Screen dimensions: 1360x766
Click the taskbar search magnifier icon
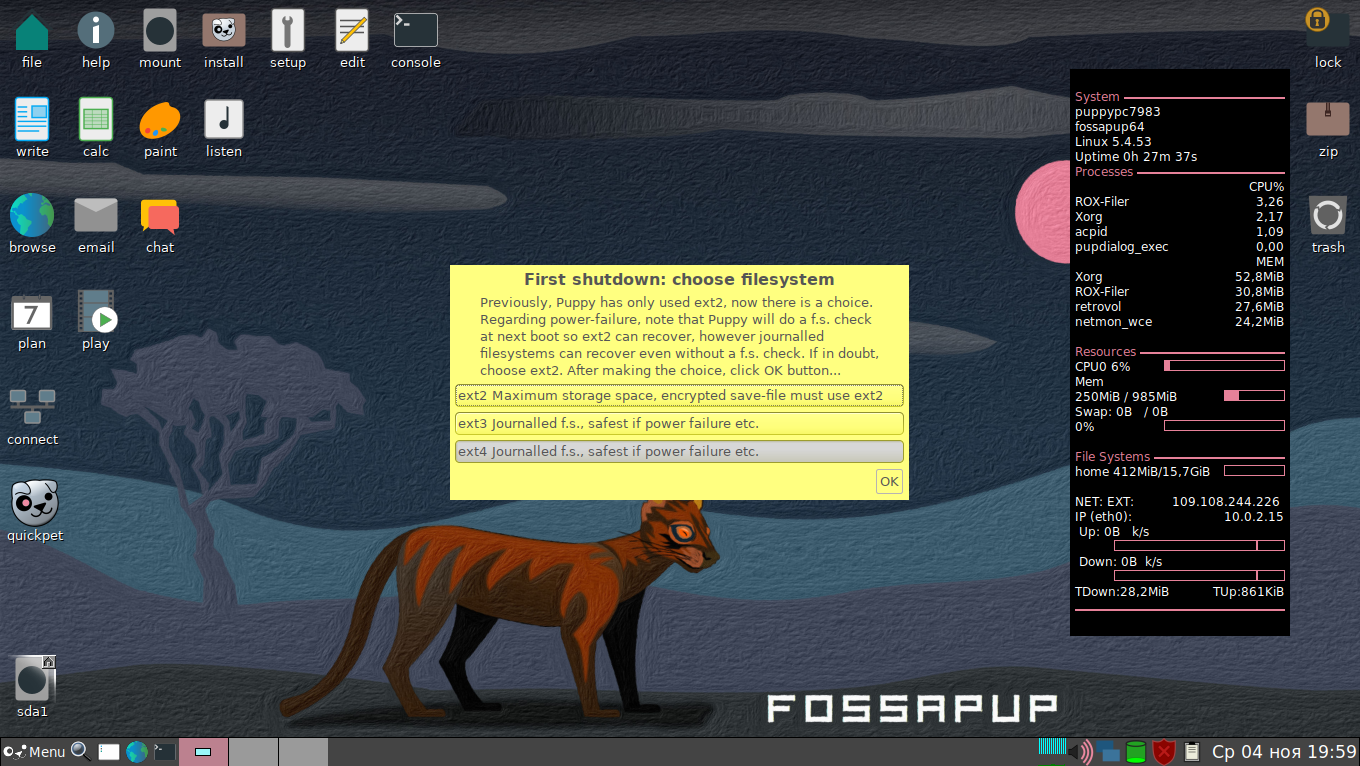coord(81,751)
